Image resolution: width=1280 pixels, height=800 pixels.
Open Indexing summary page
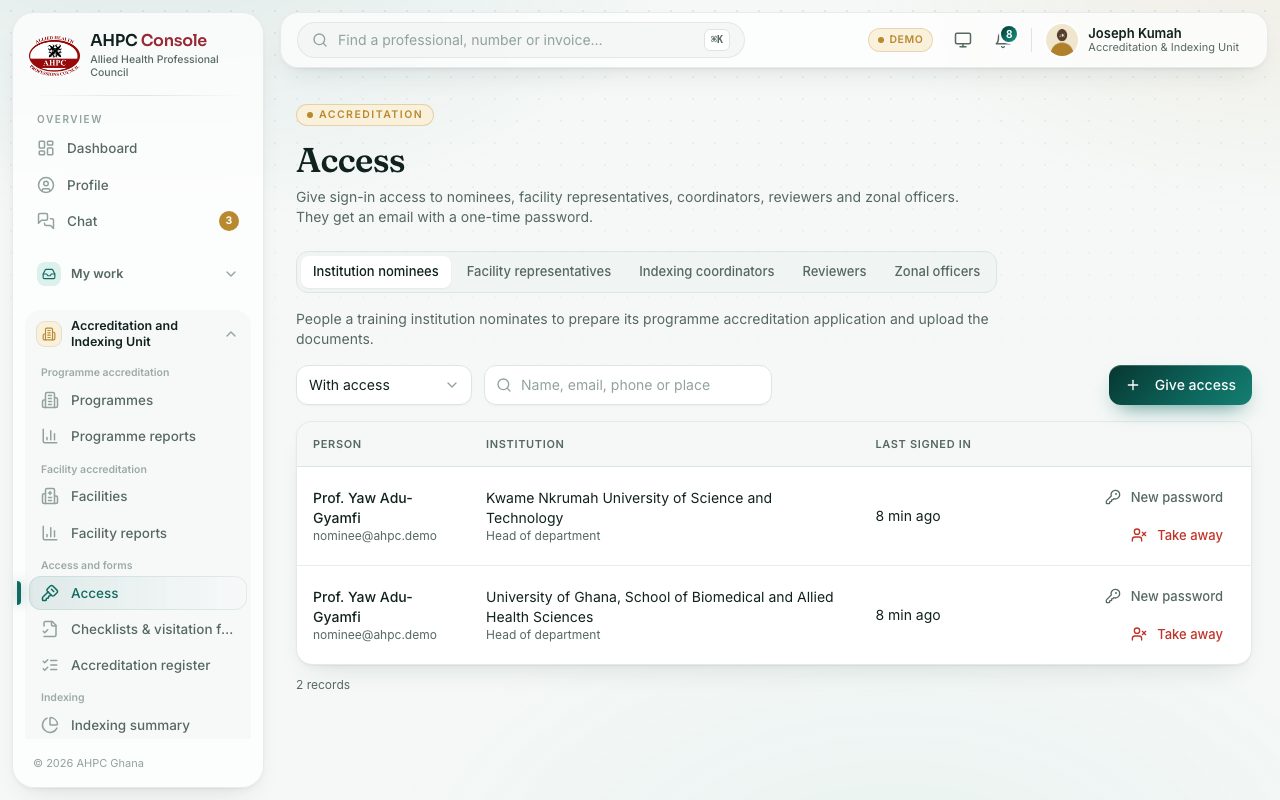click(138, 725)
